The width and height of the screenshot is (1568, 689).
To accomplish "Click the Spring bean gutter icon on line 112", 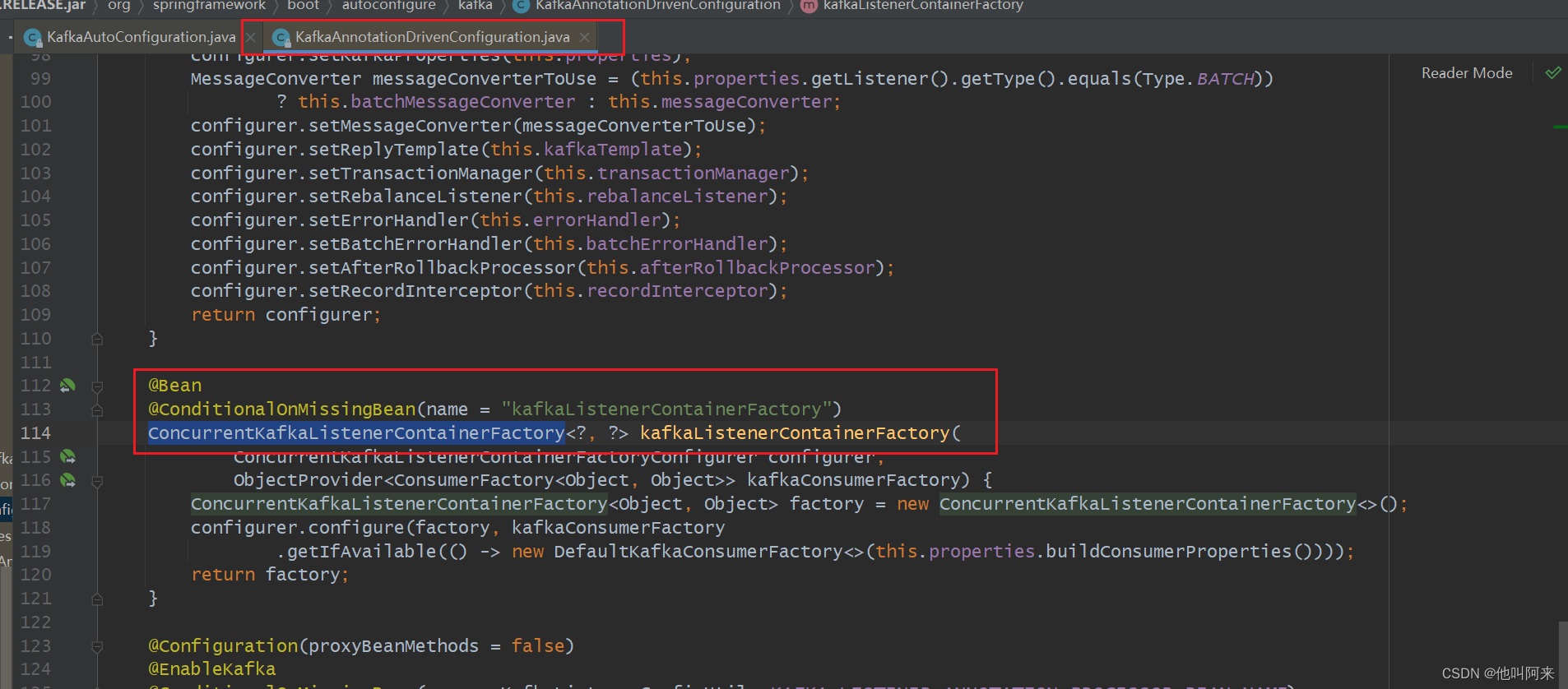I will pyautogui.click(x=67, y=386).
